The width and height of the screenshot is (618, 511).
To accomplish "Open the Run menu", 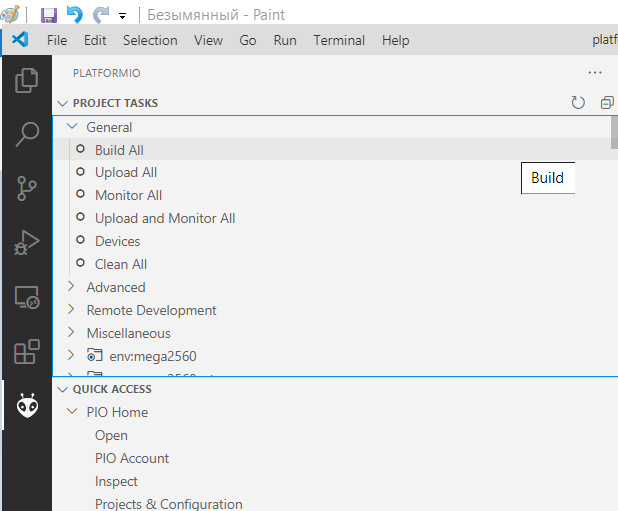I will (285, 40).
